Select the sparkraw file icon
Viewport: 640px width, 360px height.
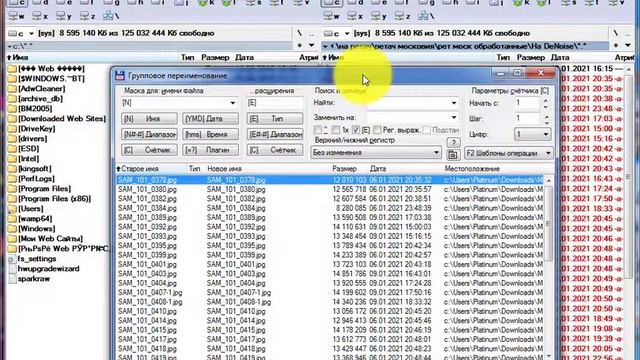click(12, 279)
